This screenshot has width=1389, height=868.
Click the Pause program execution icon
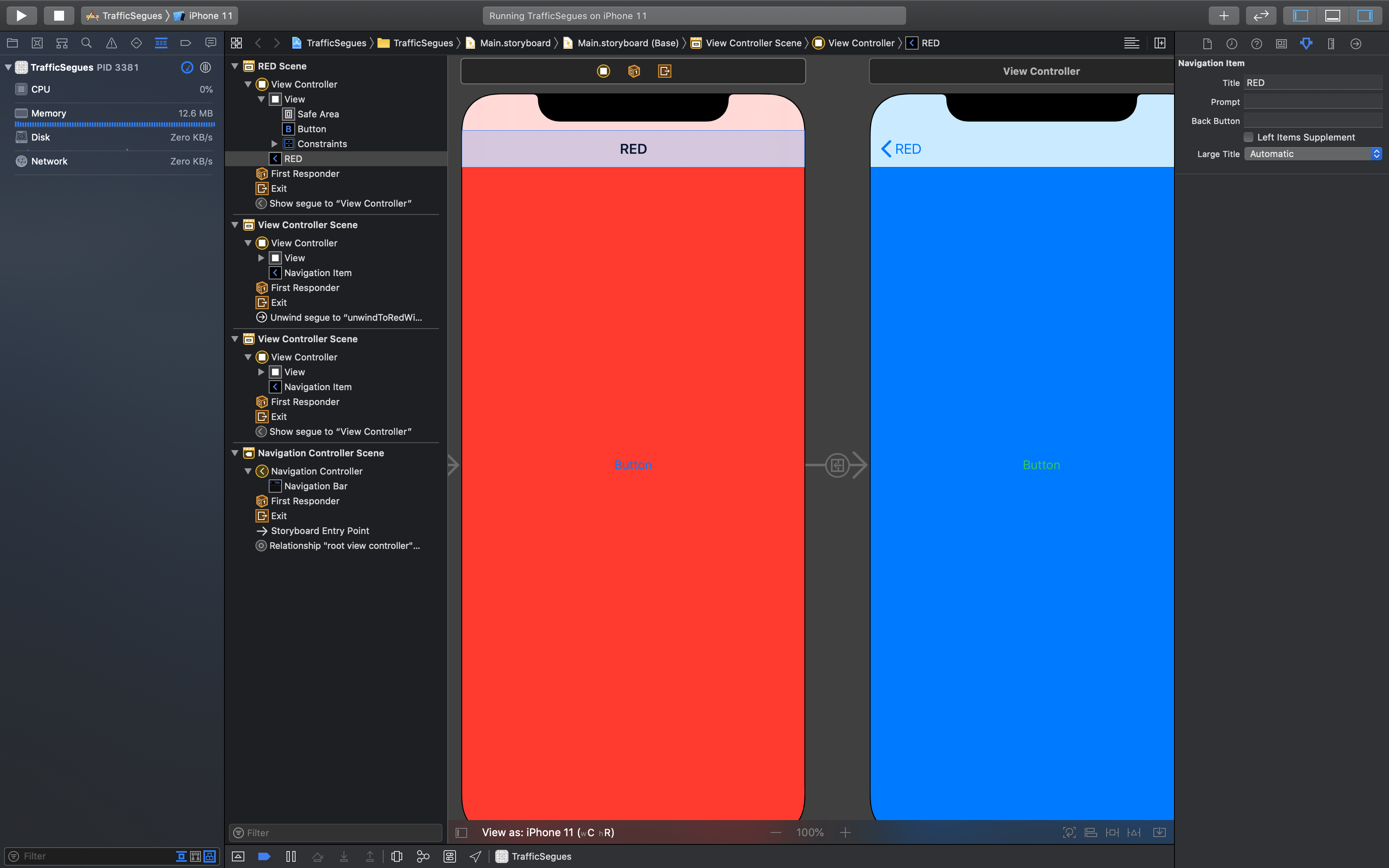click(x=291, y=856)
